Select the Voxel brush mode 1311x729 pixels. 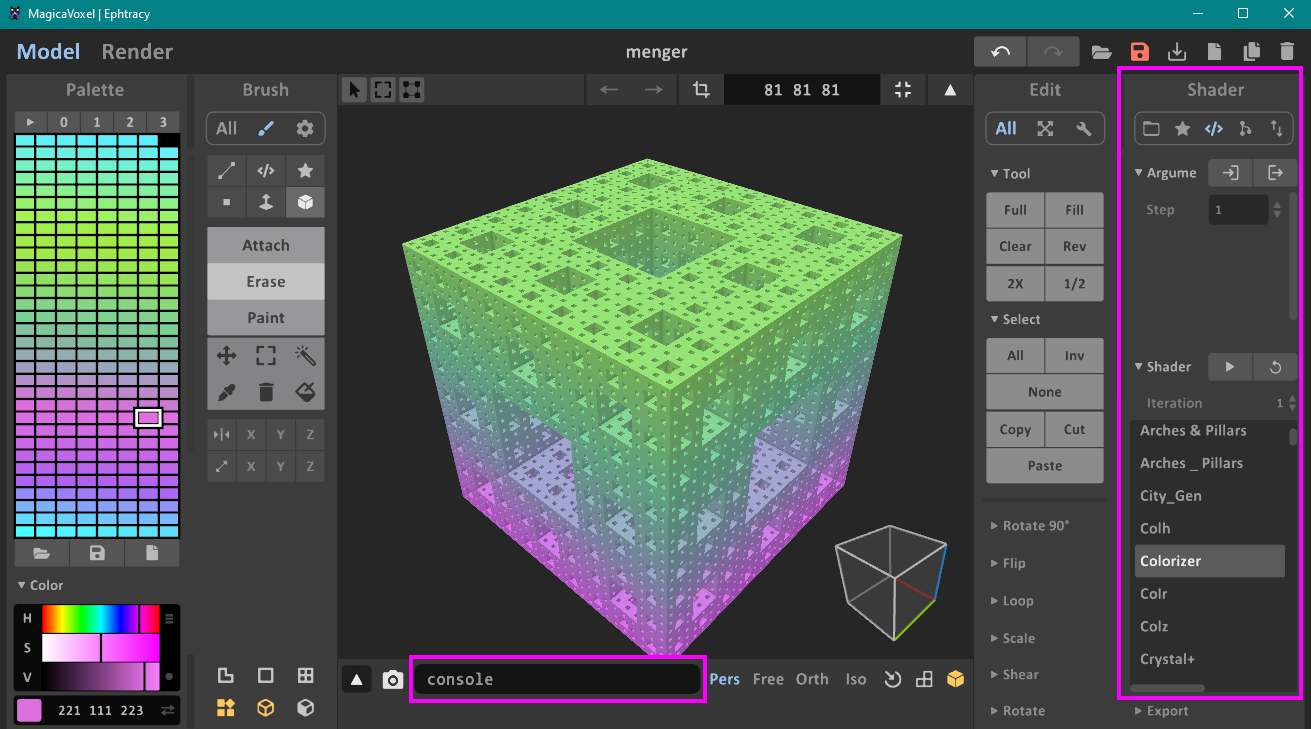pyautogui.click(x=305, y=202)
